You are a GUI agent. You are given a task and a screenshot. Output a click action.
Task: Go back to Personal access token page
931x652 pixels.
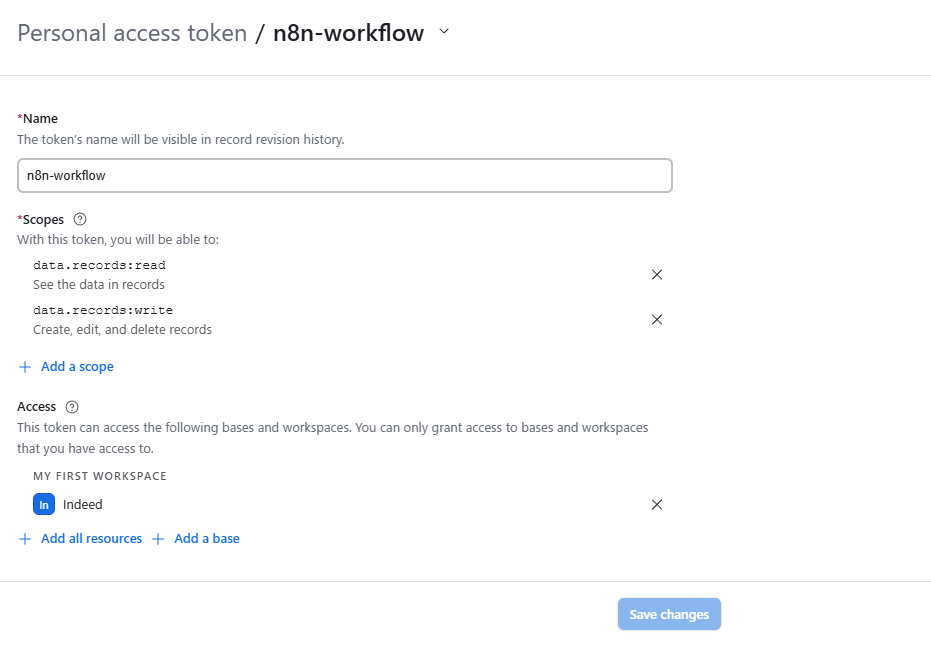[x=132, y=33]
